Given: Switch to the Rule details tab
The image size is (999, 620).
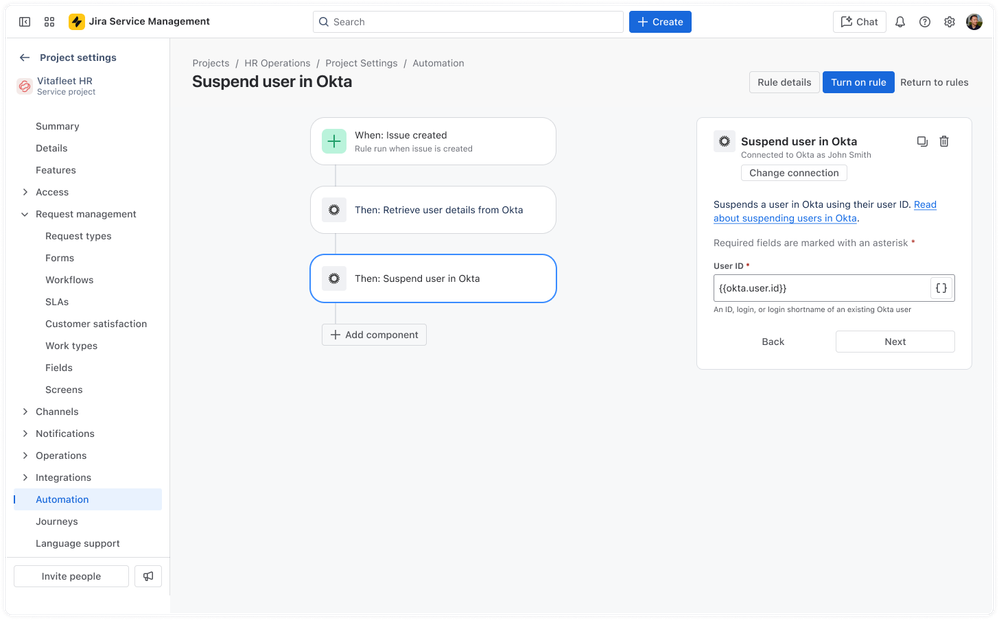Looking at the screenshot, I should 783,82.
